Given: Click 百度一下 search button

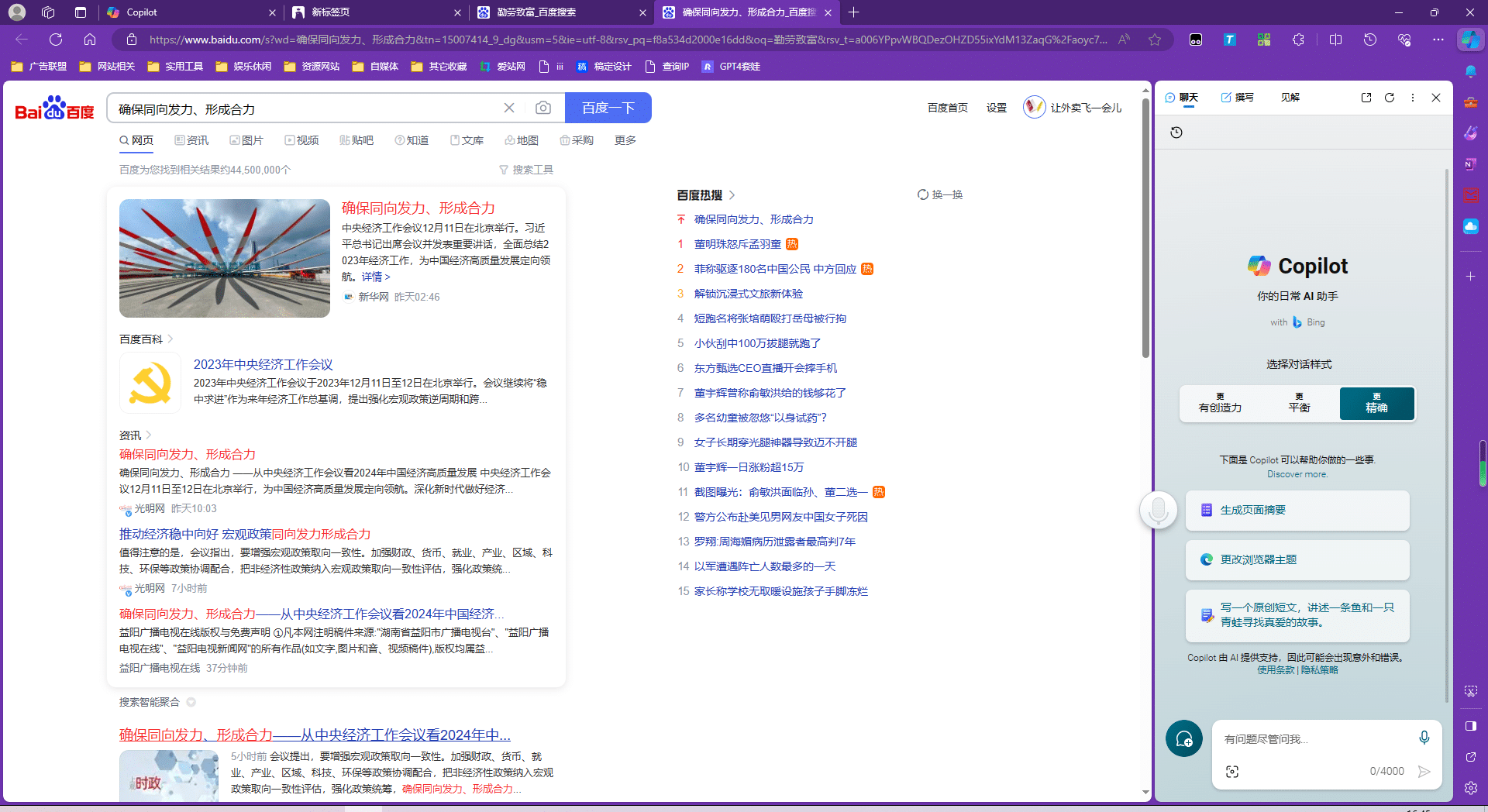Looking at the screenshot, I should pos(608,108).
